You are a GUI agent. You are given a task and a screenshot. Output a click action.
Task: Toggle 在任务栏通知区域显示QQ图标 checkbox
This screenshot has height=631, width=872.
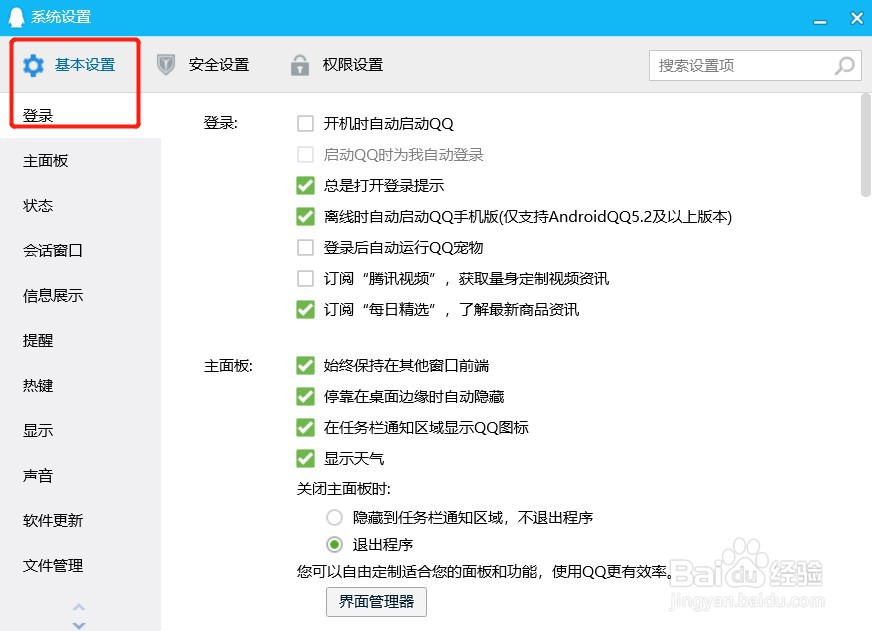305,428
